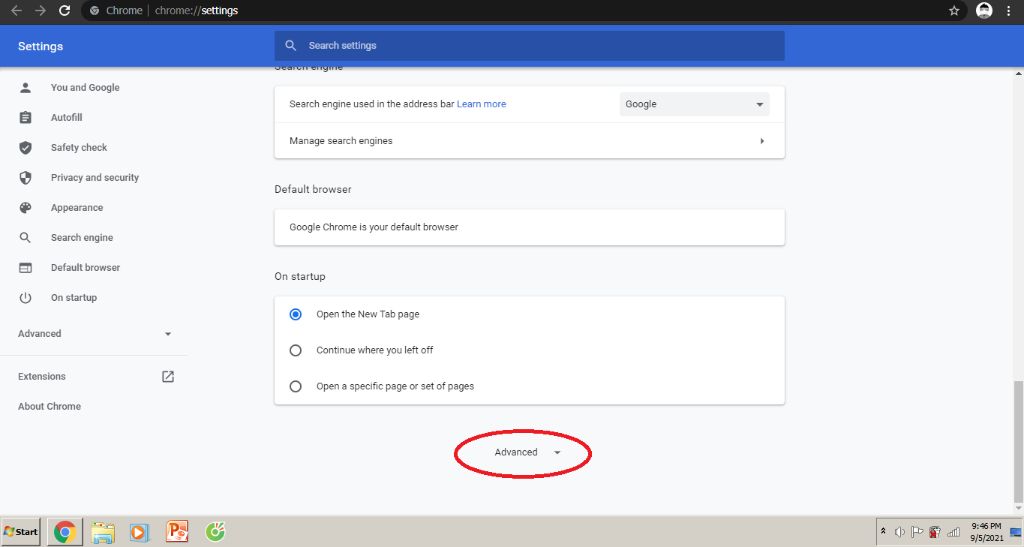1024x547 pixels.
Task: Click the window icon for Default browser
Action: pos(25,268)
